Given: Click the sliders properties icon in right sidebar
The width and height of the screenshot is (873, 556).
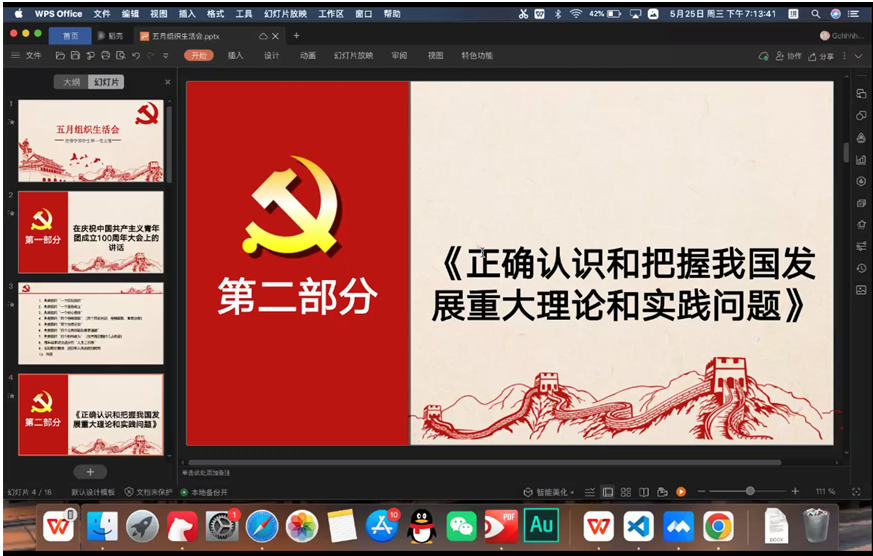Looking at the screenshot, I should tap(861, 247).
